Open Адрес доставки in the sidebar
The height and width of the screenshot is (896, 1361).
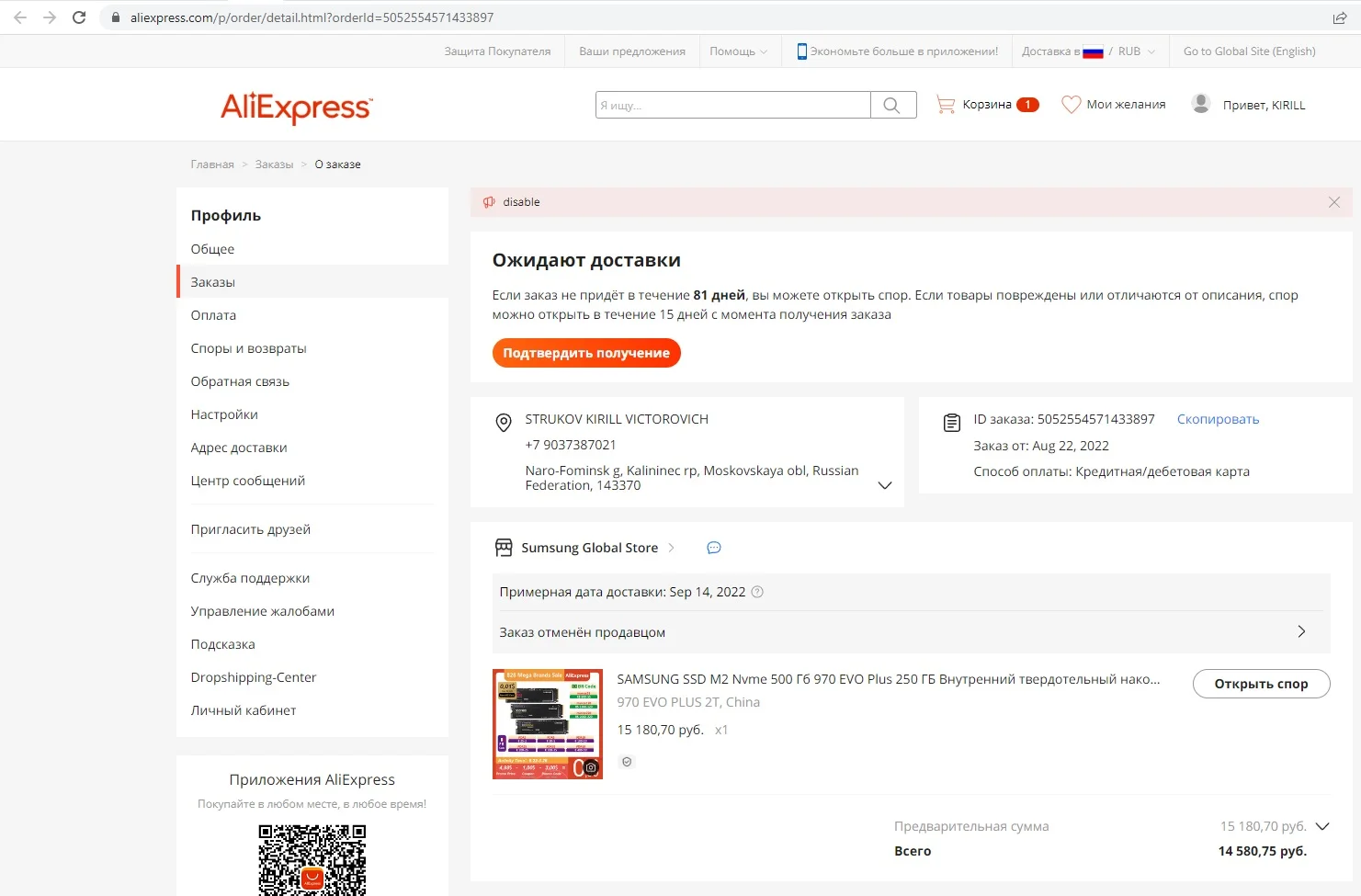point(239,448)
